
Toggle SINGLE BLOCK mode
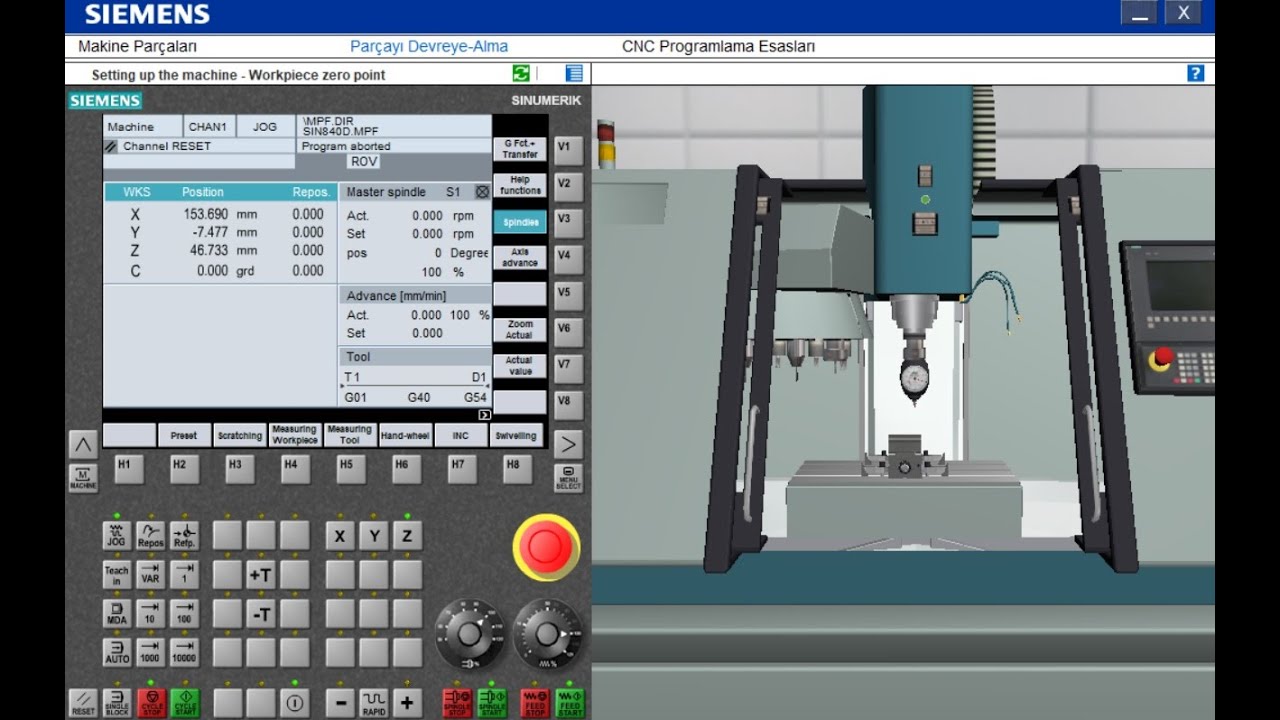[117, 702]
